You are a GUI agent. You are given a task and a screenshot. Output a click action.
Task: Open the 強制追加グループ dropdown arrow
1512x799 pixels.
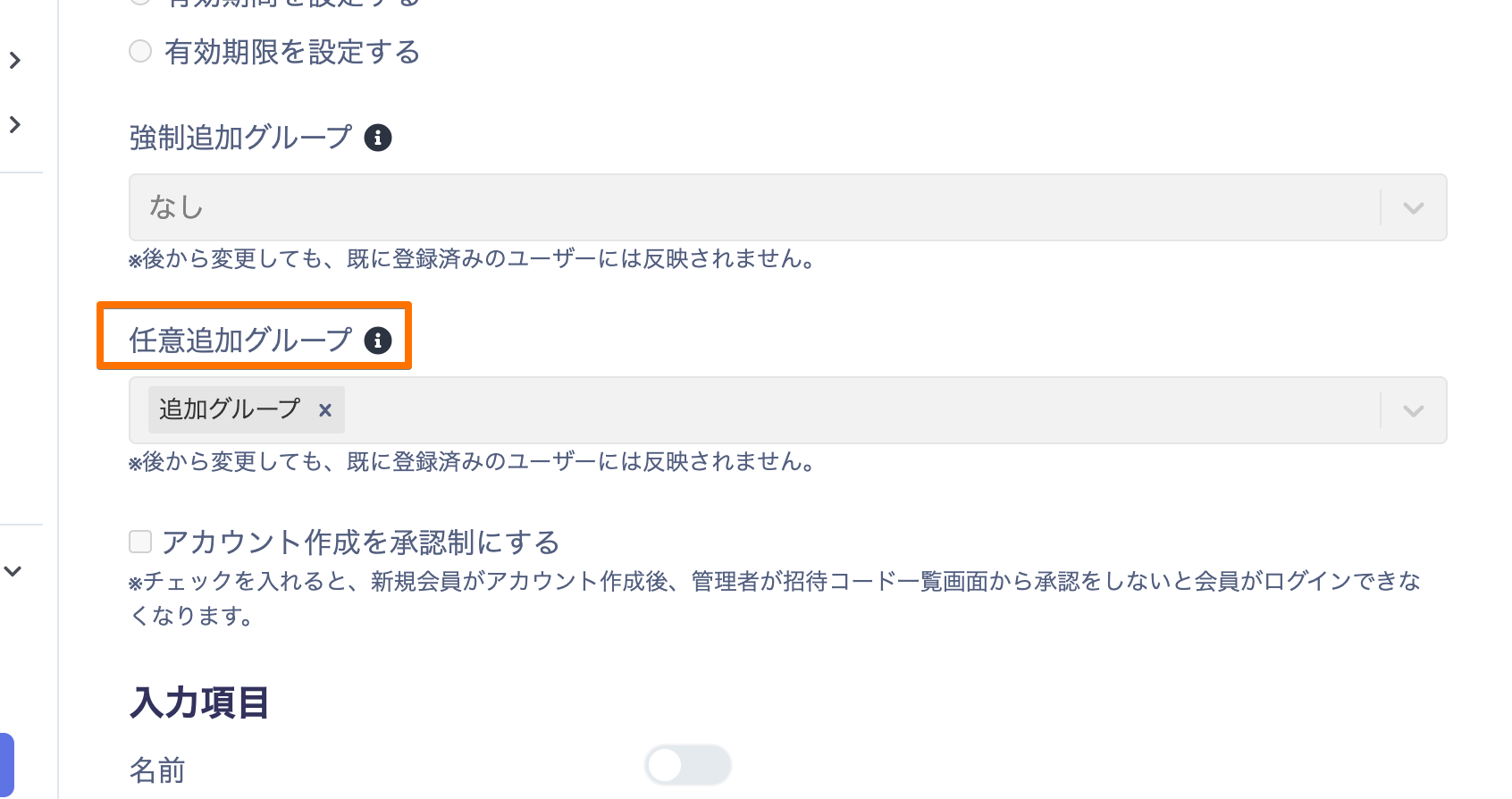click(1413, 207)
